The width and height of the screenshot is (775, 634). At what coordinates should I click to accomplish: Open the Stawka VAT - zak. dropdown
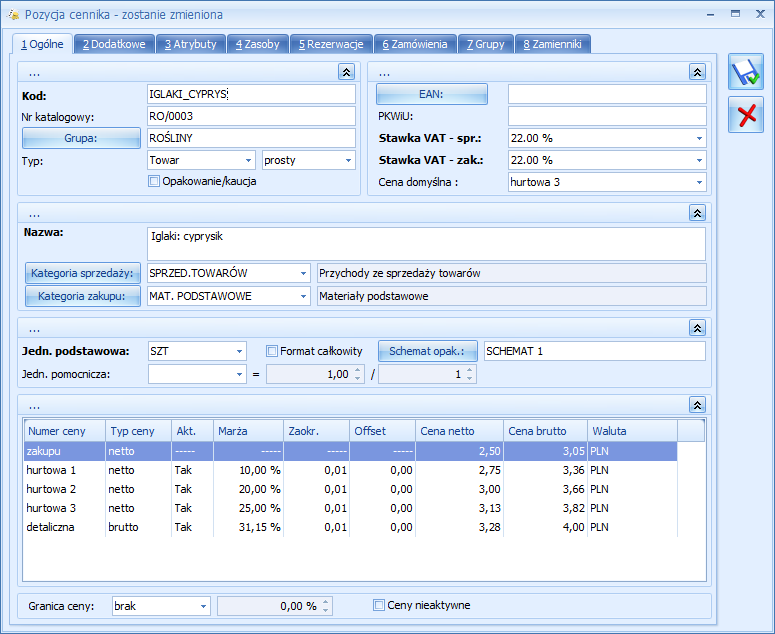point(699,161)
